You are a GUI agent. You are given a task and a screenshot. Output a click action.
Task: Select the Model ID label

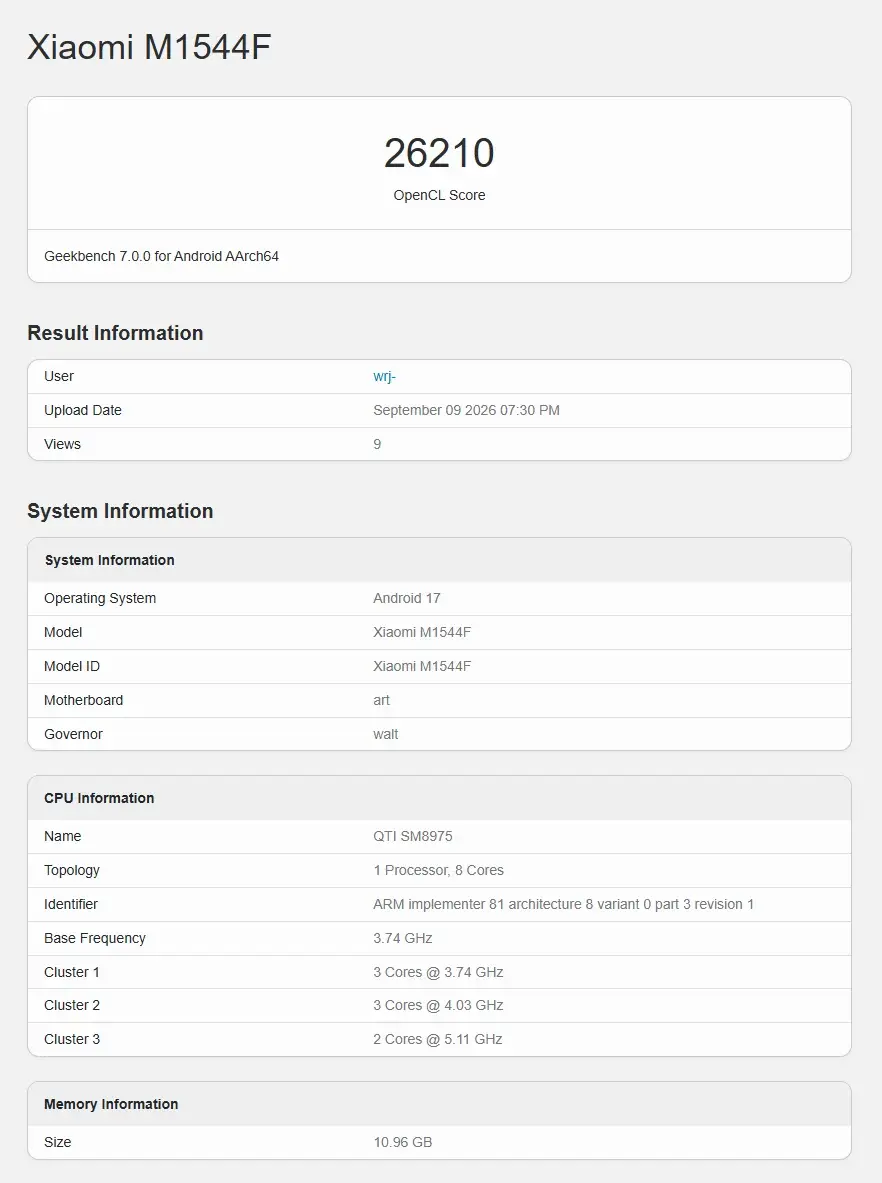pyautogui.click(x=72, y=666)
